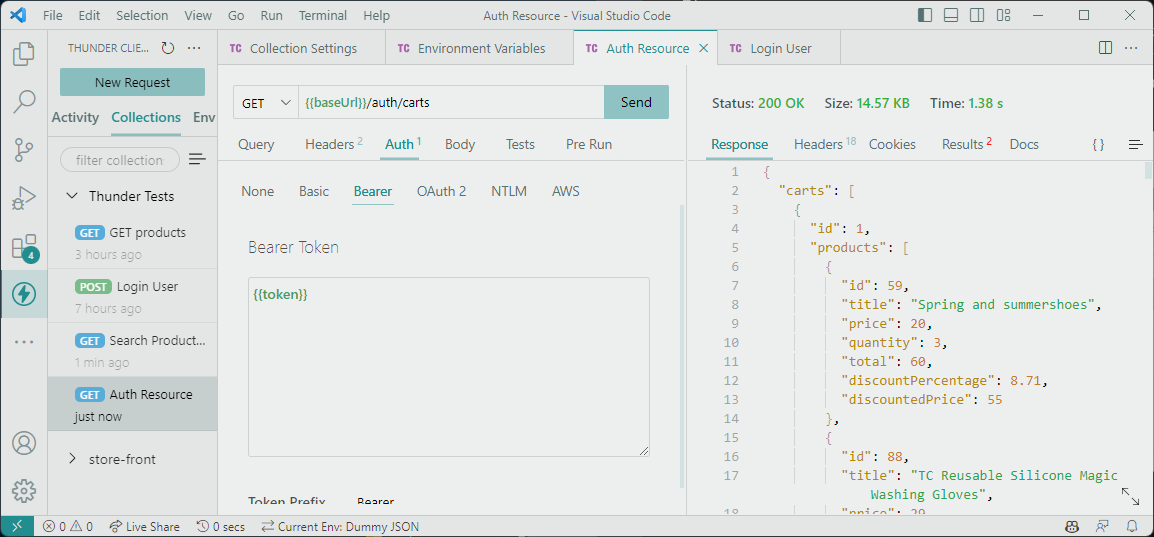Expand the store-front collection
1154x537 pixels.
[x=72, y=459]
